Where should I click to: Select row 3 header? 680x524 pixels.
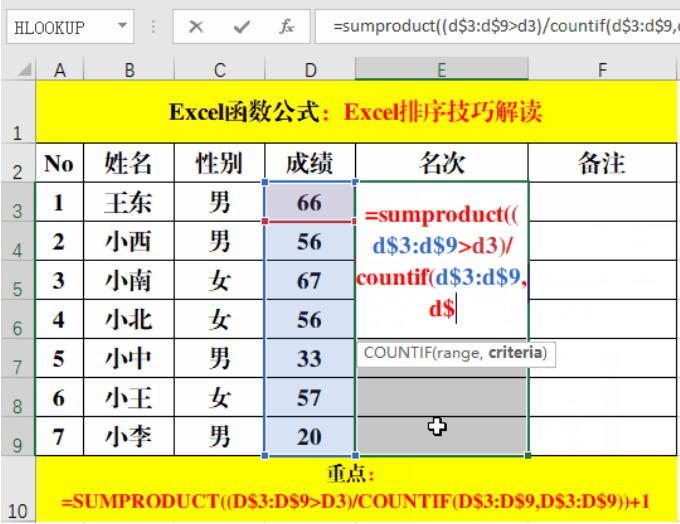[x=17, y=202]
